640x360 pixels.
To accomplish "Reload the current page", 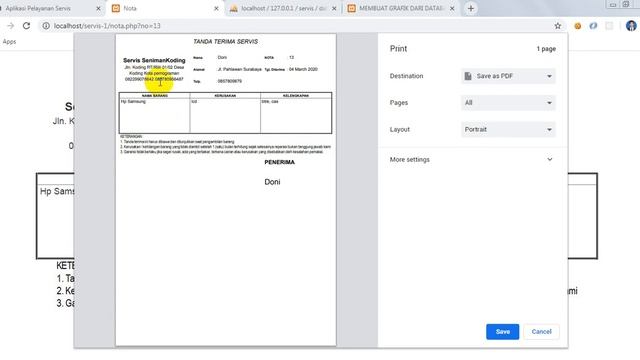I will click(27, 26).
